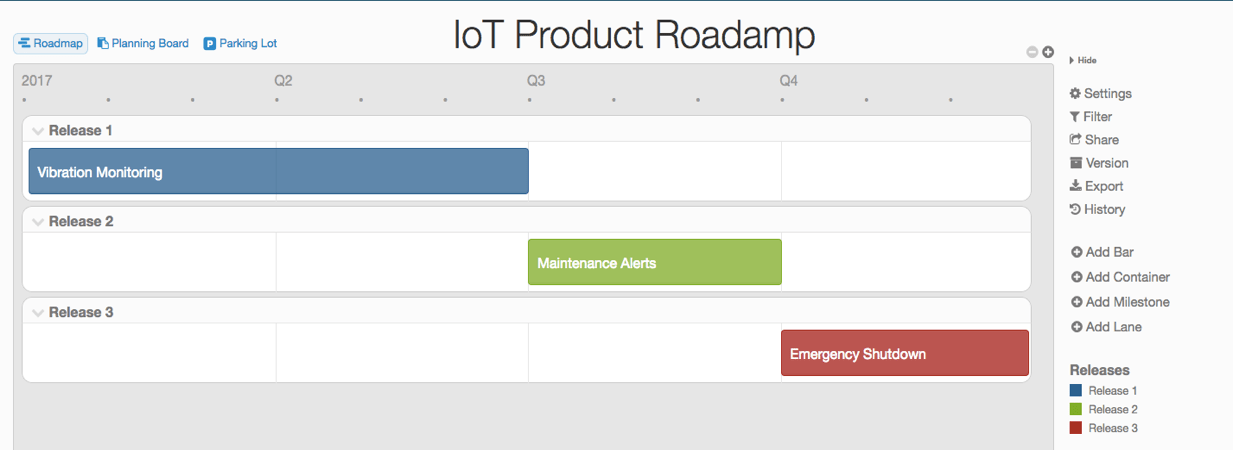Collapse the Release 2 lane
Screen dimensions: 1233x450
[38, 222]
